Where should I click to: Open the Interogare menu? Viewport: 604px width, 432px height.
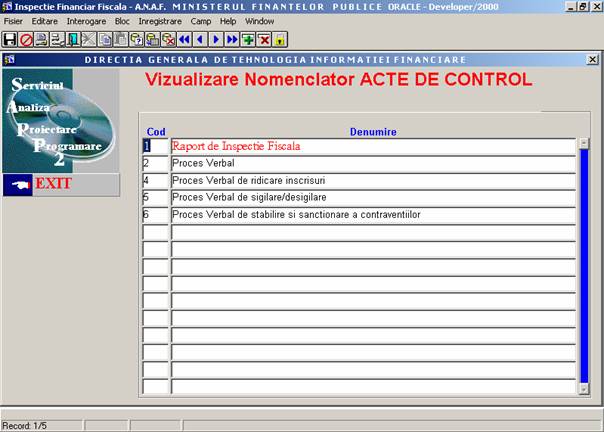coord(86,21)
